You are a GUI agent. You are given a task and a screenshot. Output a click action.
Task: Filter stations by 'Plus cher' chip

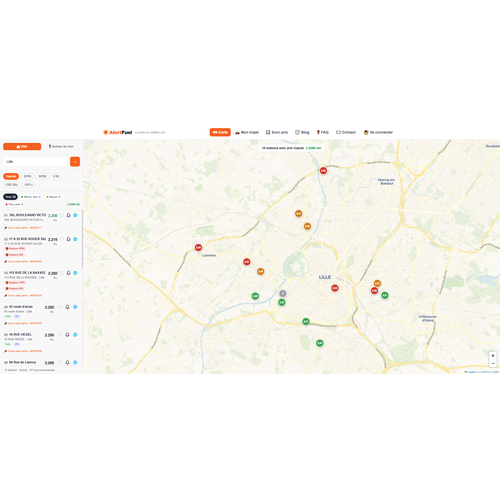click(x=14, y=204)
